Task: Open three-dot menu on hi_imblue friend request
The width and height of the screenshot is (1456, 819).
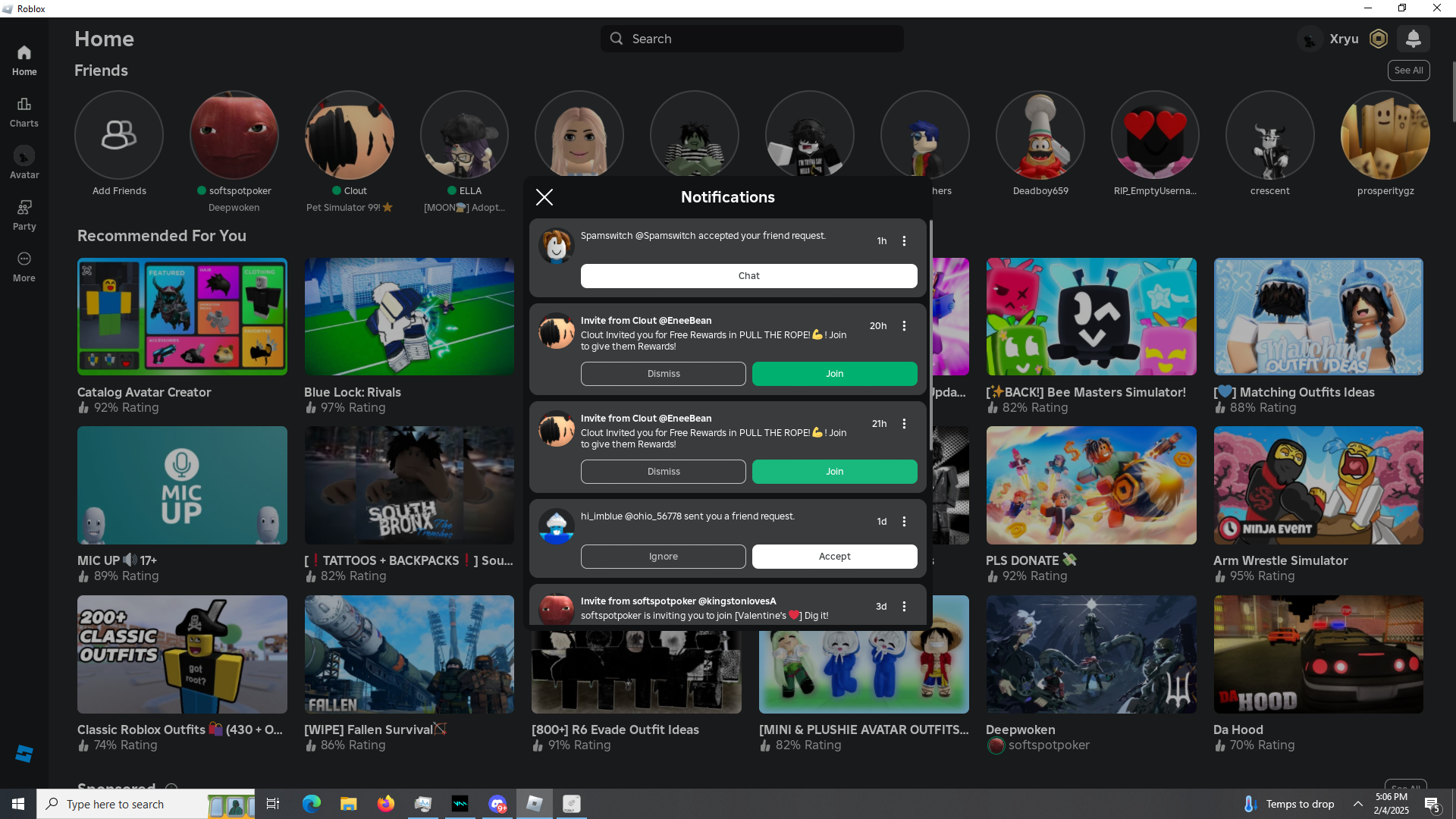Action: (x=904, y=522)
